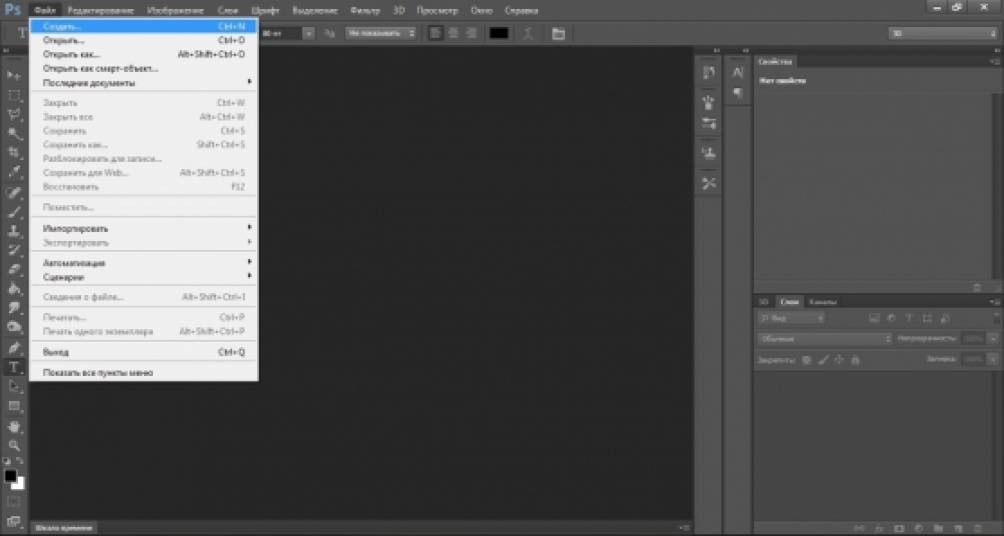The image size is (1004, 536).
Task: Swap foreground and background colors
Action: (x=20, y=460)
